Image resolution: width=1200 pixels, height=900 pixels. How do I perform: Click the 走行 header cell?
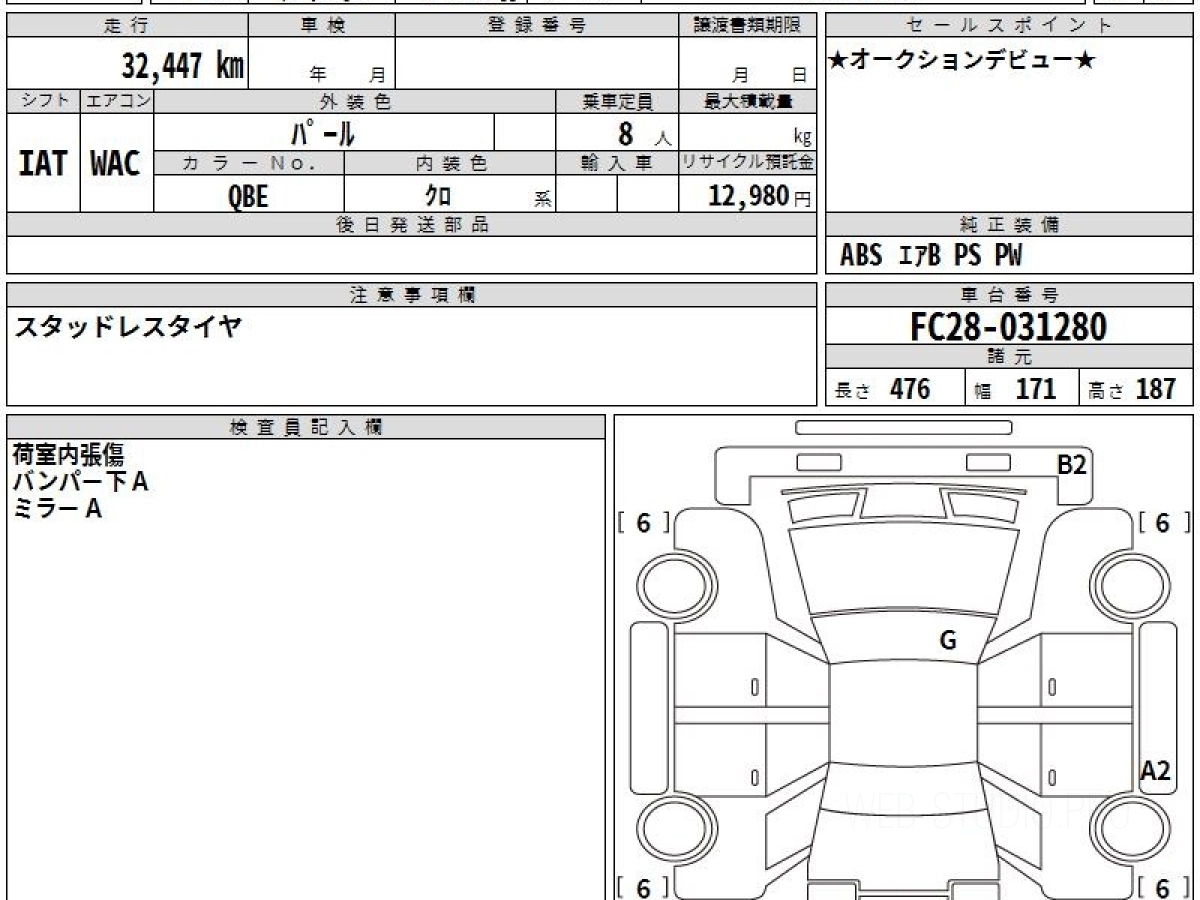127,26
